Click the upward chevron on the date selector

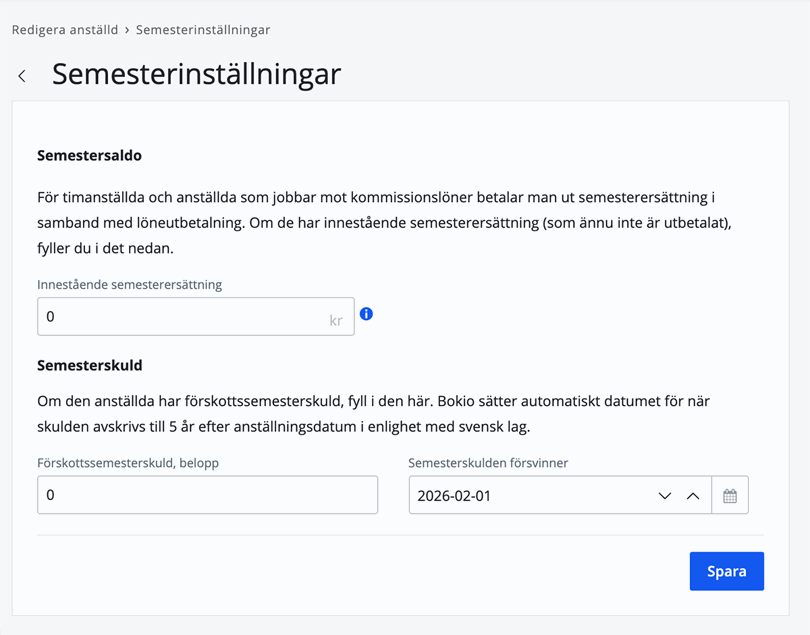pyautogui.click(x=694, y=494)
